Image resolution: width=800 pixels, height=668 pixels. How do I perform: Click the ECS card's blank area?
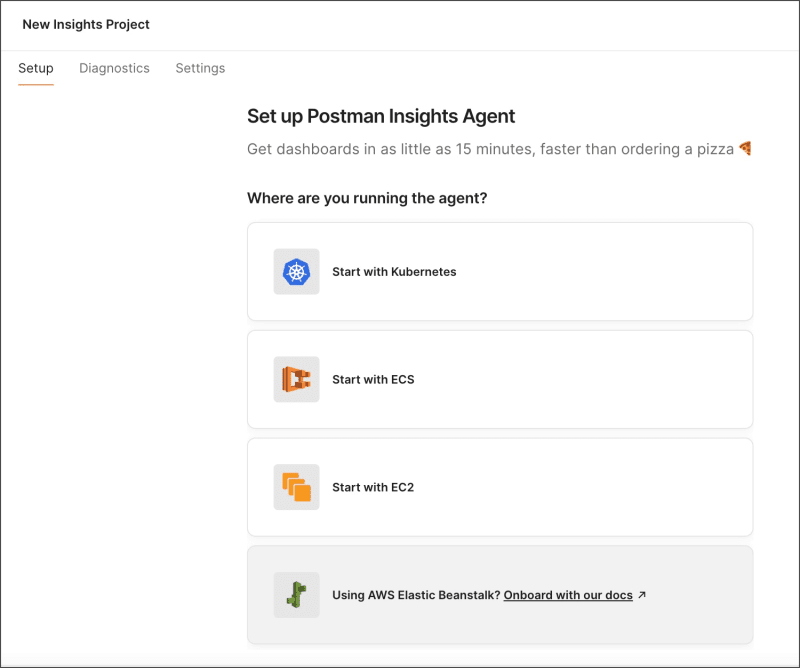(x=620, y=380)
